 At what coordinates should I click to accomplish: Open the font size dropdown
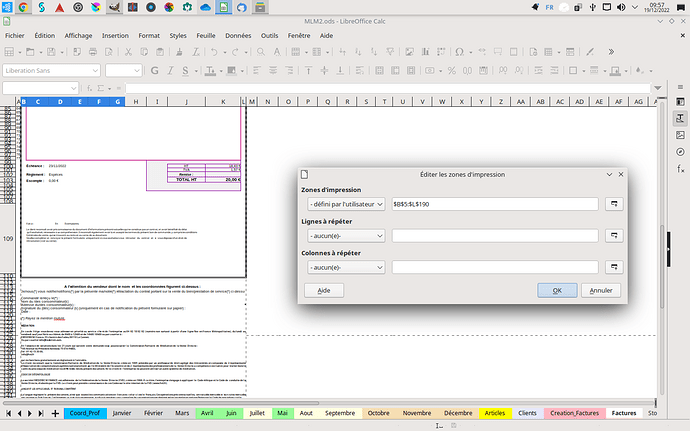137,70
